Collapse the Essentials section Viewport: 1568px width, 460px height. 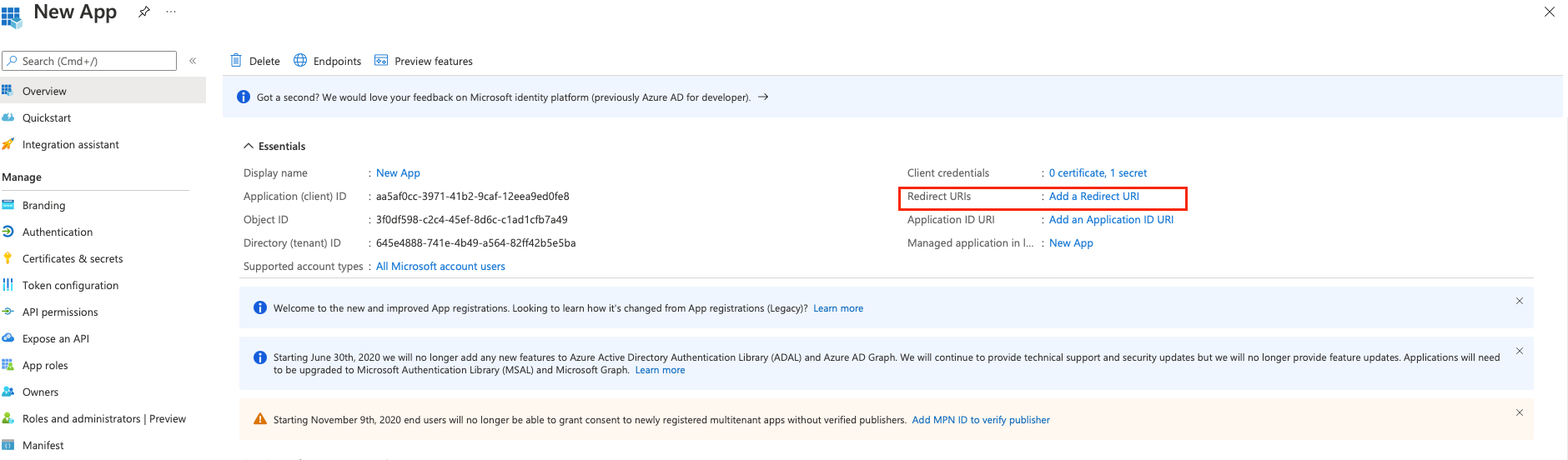click(249, 146)
